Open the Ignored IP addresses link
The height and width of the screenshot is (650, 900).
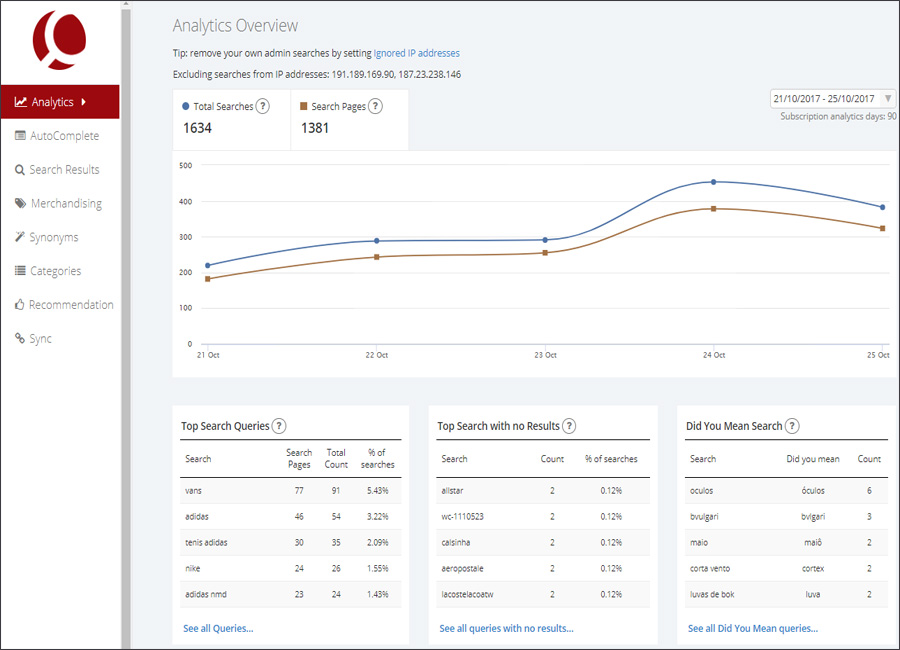(416, 53)
